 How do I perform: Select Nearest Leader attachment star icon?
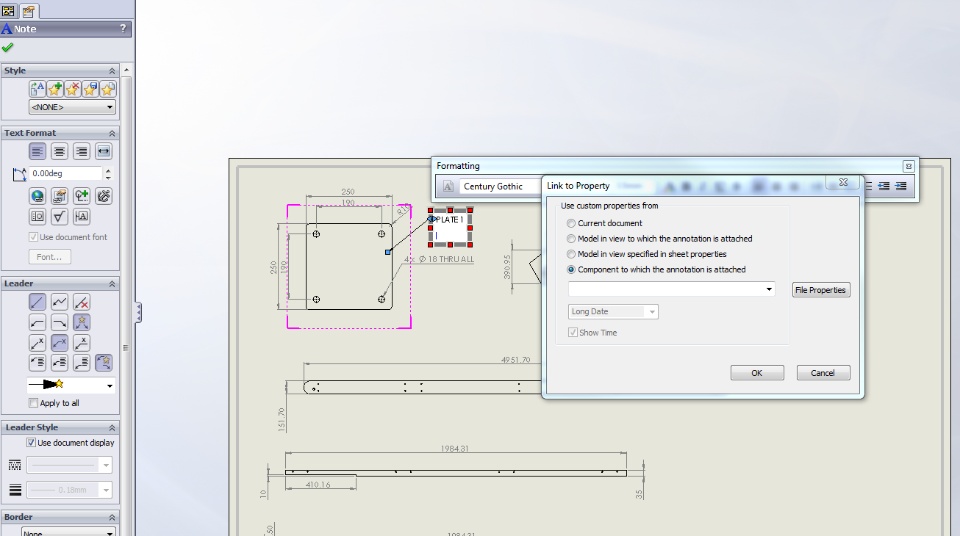[103, 363]
